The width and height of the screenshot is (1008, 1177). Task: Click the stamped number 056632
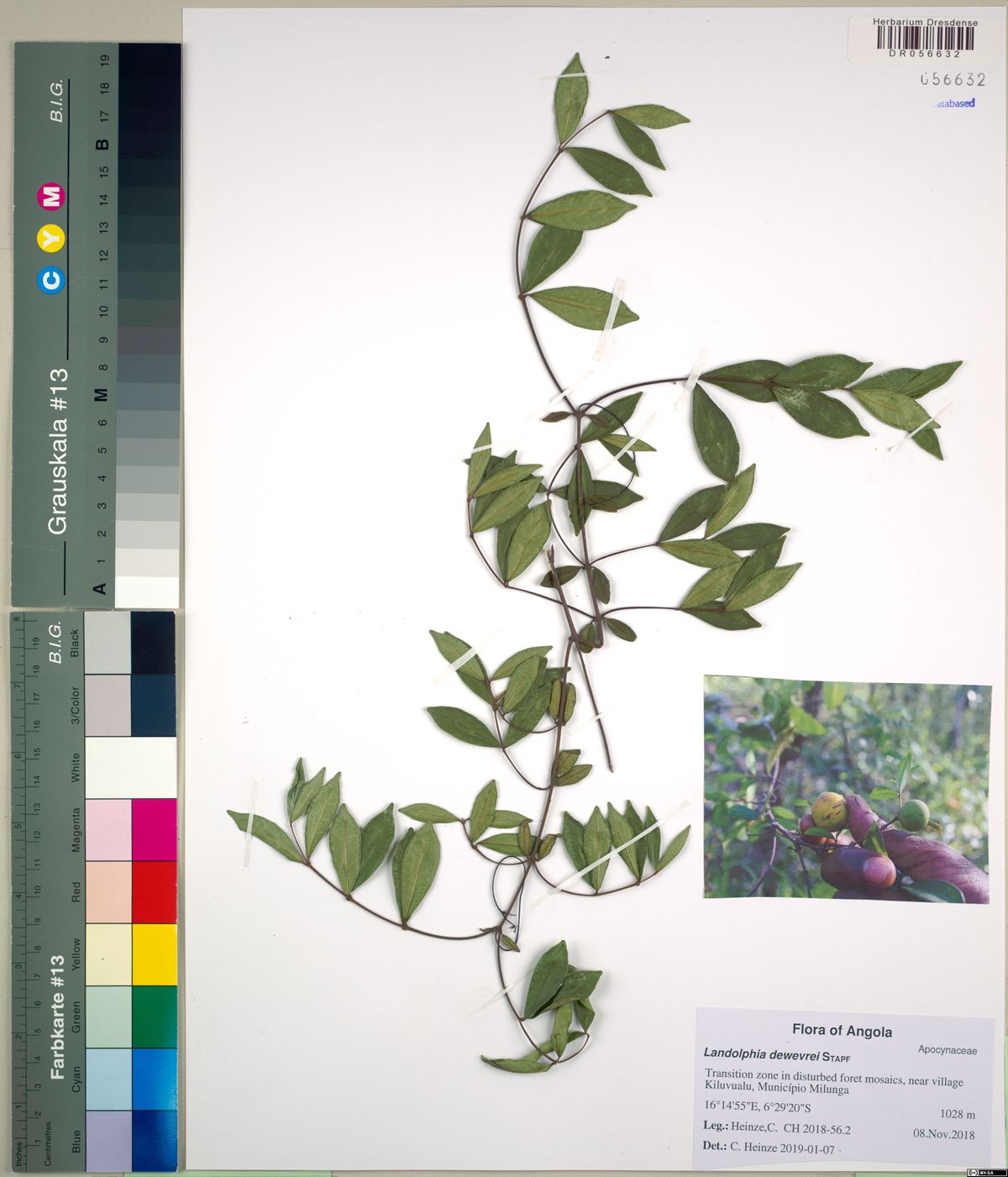tap(952, 80)
